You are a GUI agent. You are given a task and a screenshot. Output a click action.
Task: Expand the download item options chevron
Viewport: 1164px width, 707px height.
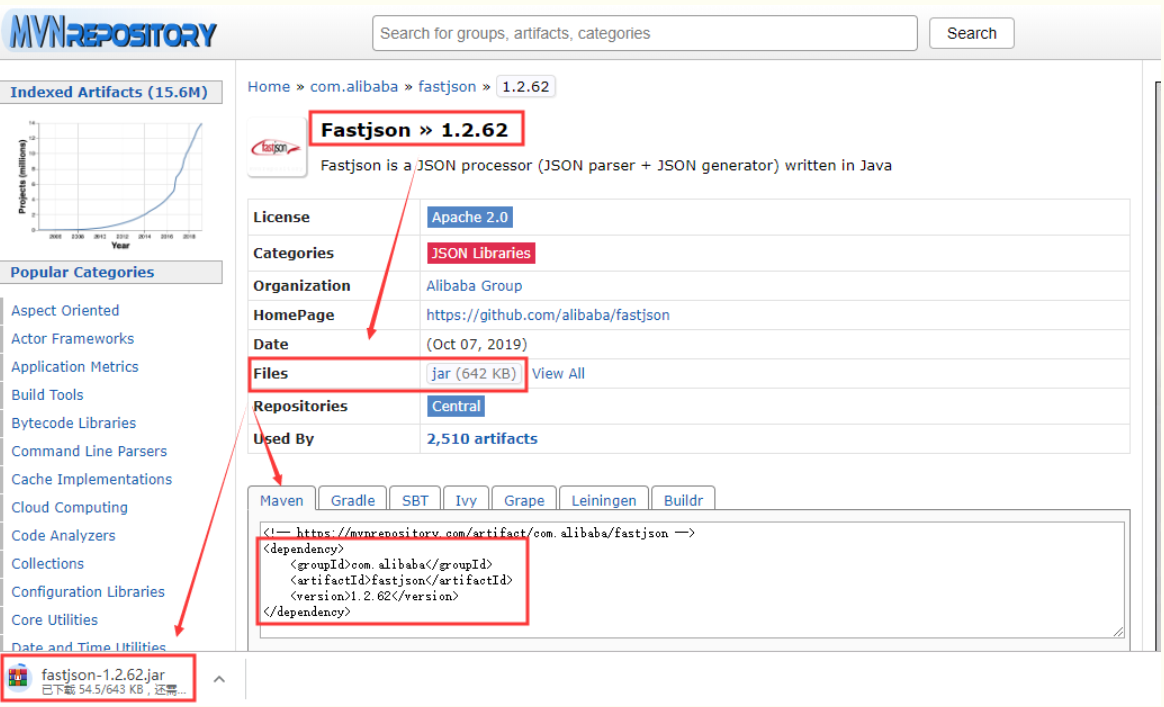click(x=219, y=679)
